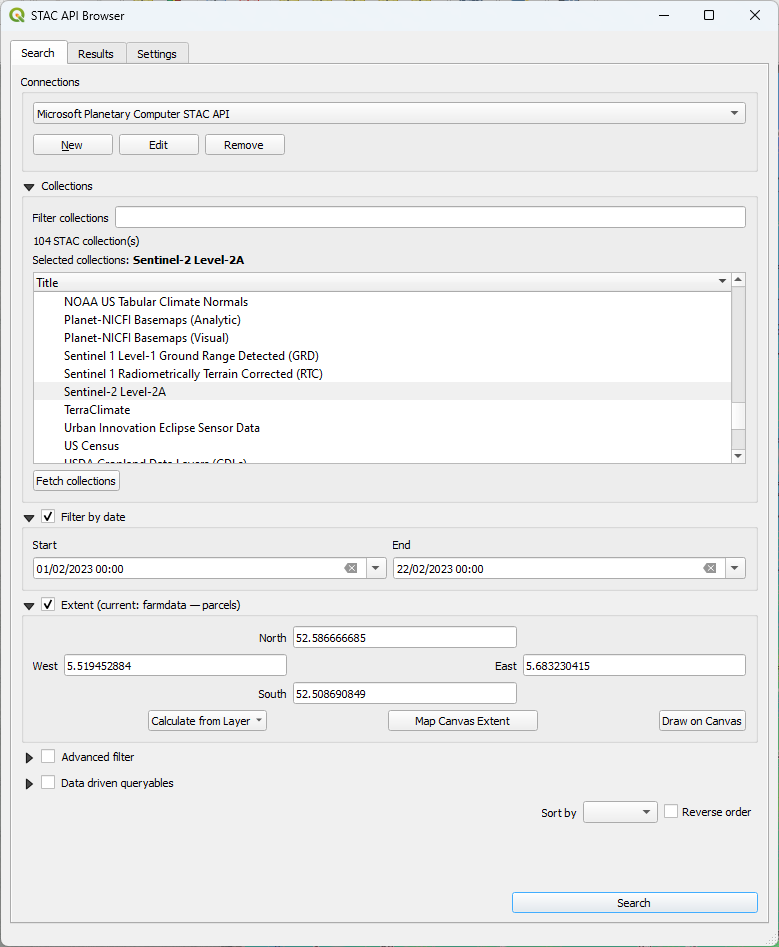
Task: Open the Connections dropdown list
Action: click(735, 114)
